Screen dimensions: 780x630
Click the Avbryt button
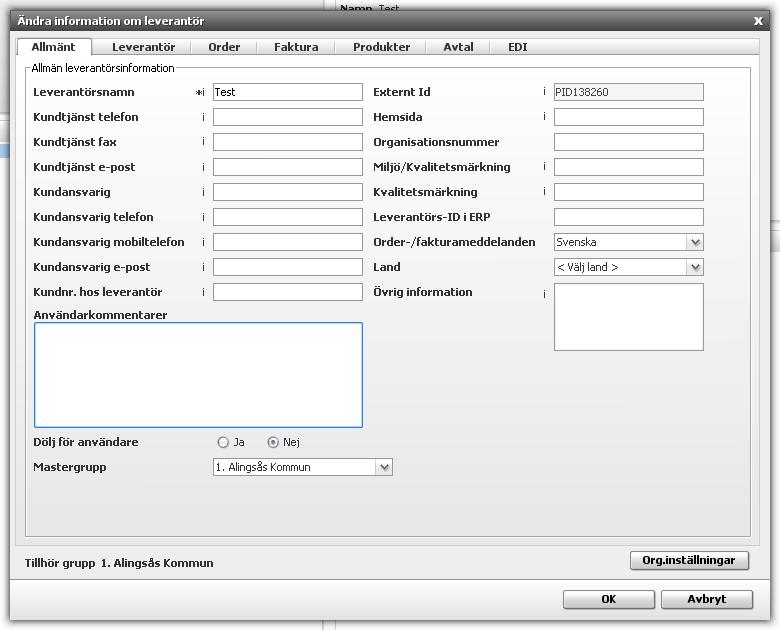[x=707, y=599]
